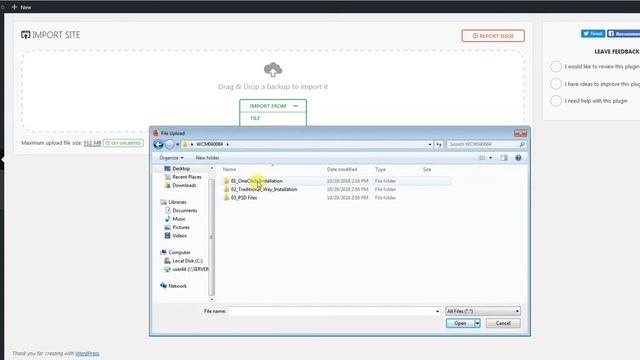This screenshot has width=640, height=360.
Task: Sort by the Size column header
Action: click(x=427, y=169)
